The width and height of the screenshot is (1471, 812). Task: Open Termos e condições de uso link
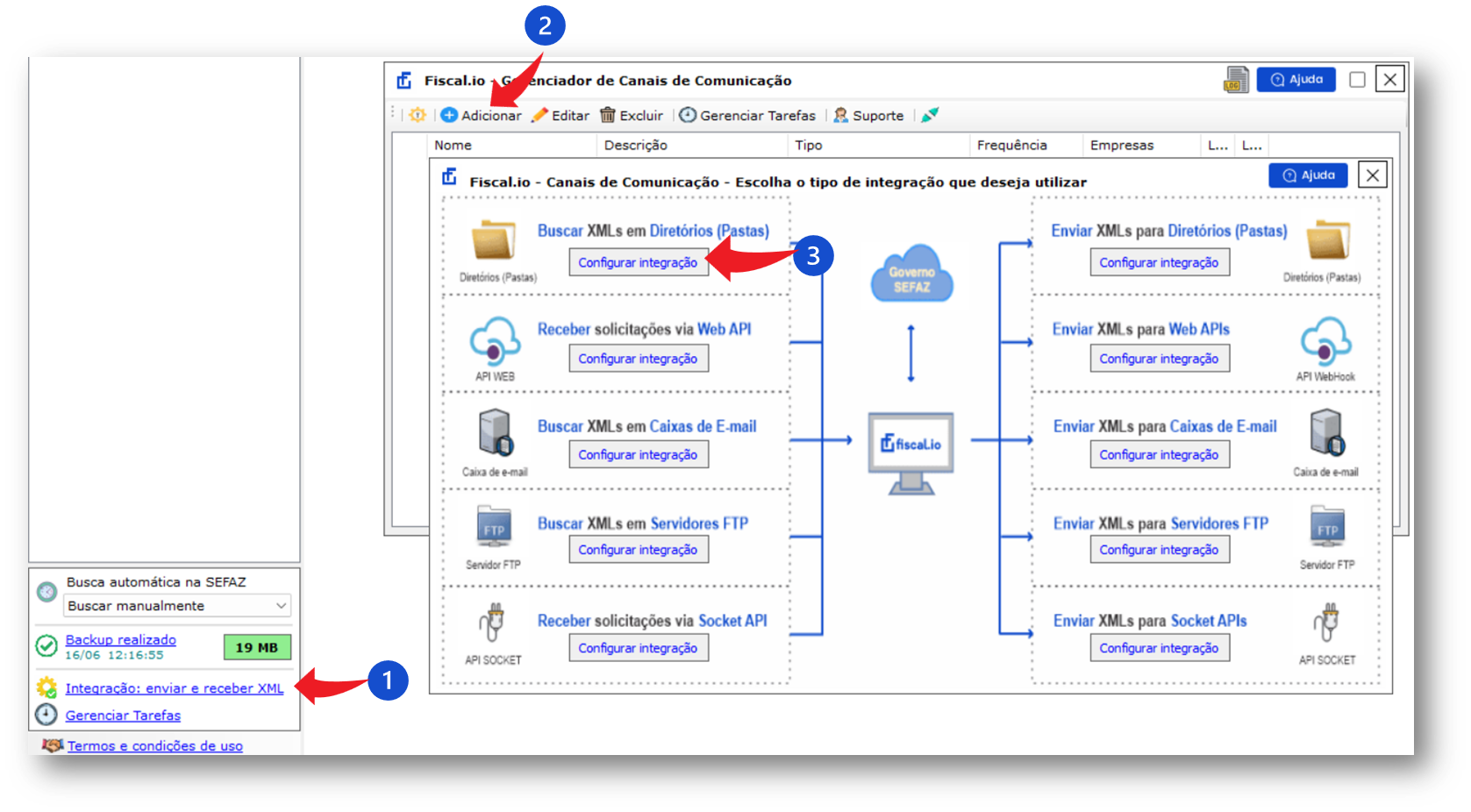point(155,746)
